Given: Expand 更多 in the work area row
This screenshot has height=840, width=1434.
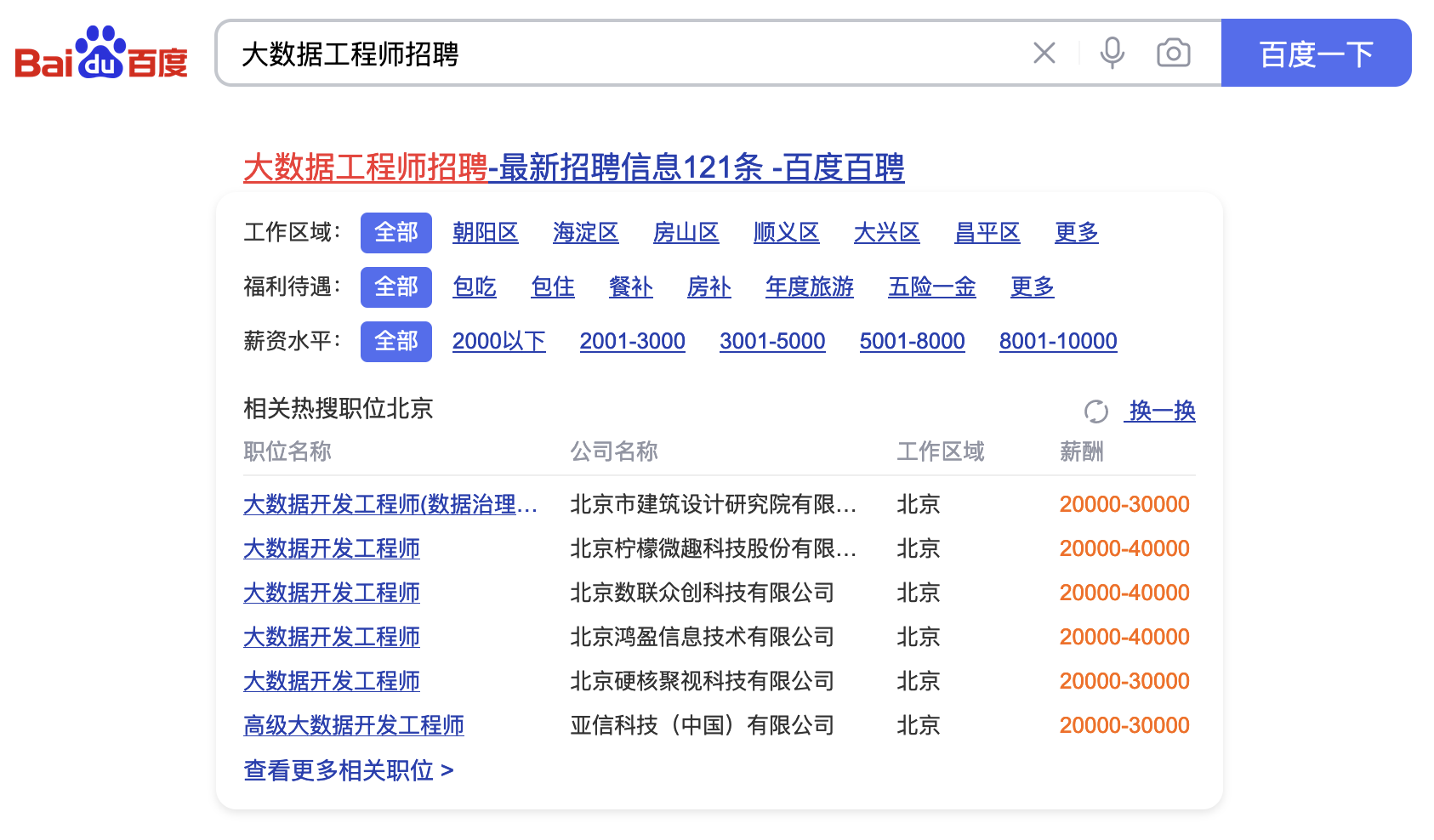Looking at the screenshot, I should tap(1076, 233).
